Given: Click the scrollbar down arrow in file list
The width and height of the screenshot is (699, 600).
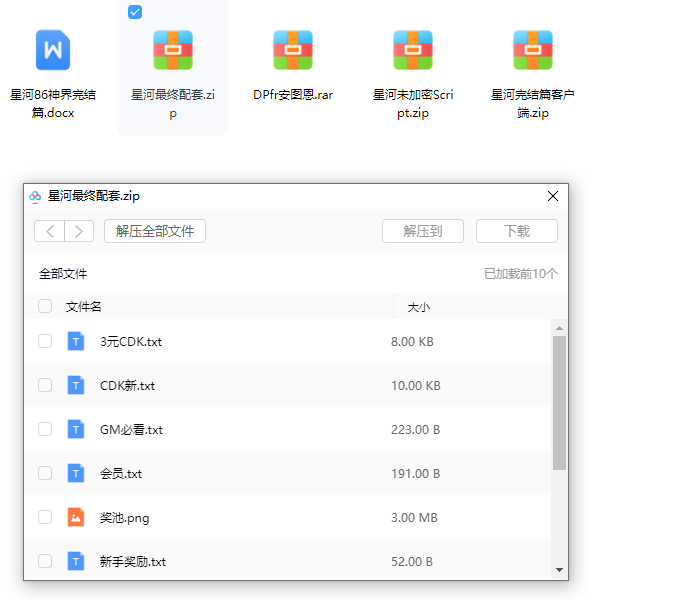Looking at the screenshot, I should [x=559, y=570].
